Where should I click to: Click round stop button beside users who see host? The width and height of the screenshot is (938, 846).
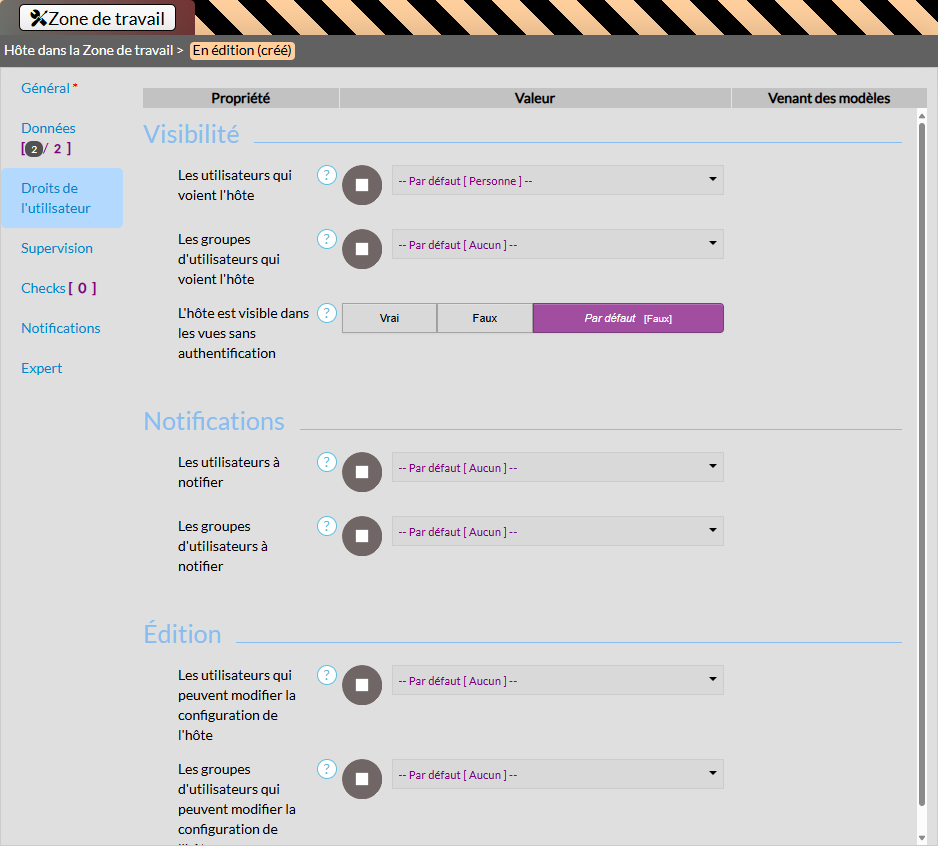pos(362,185)
